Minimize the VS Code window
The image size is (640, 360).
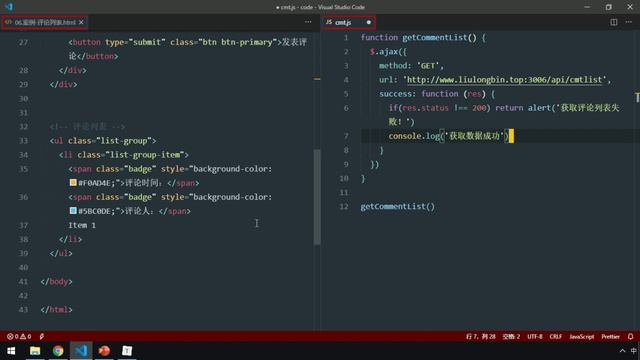pos(587,7)
